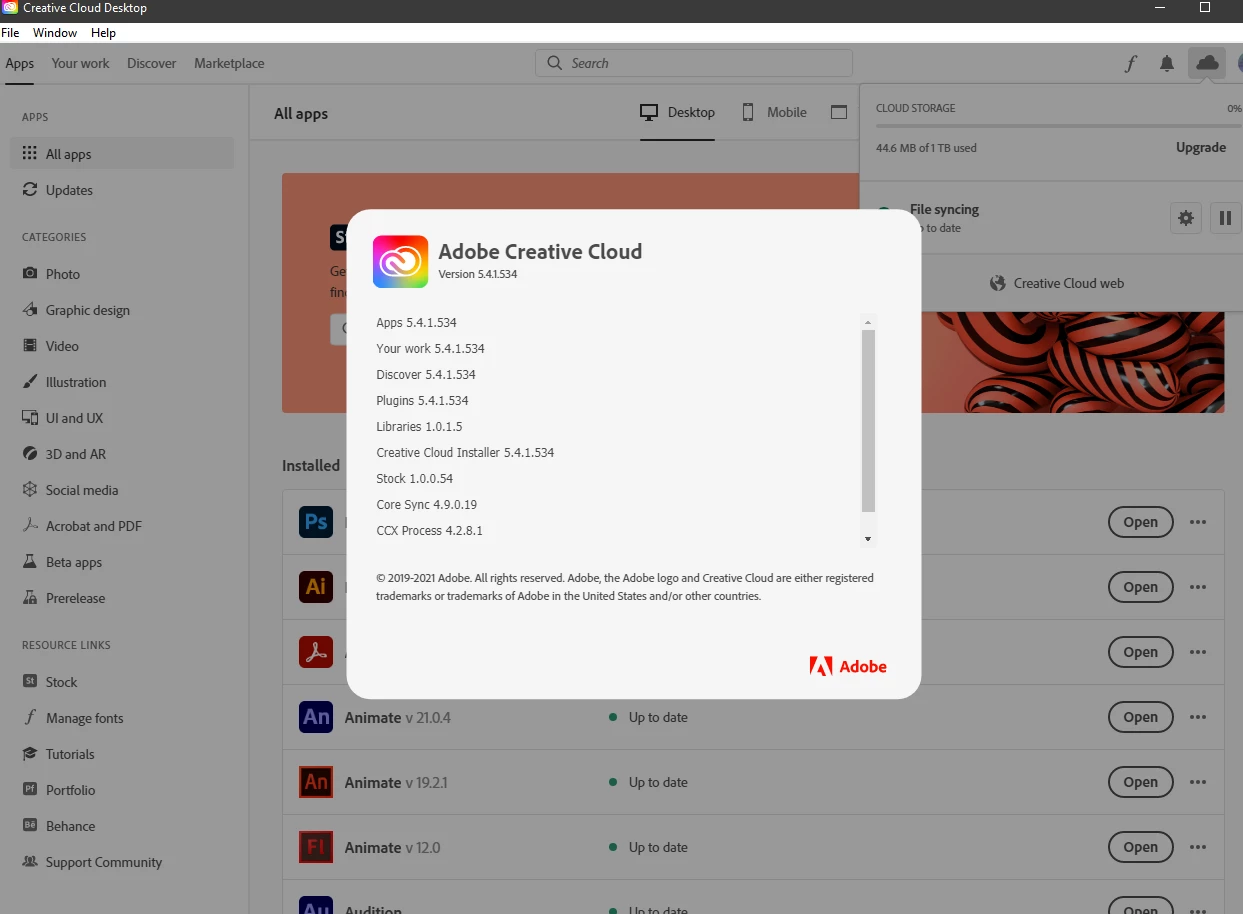Image resolution: width=1243 pixels, height=914 pixels.
Task: Open the fonts icon in top bar
Action: [x=1130, y=63]
